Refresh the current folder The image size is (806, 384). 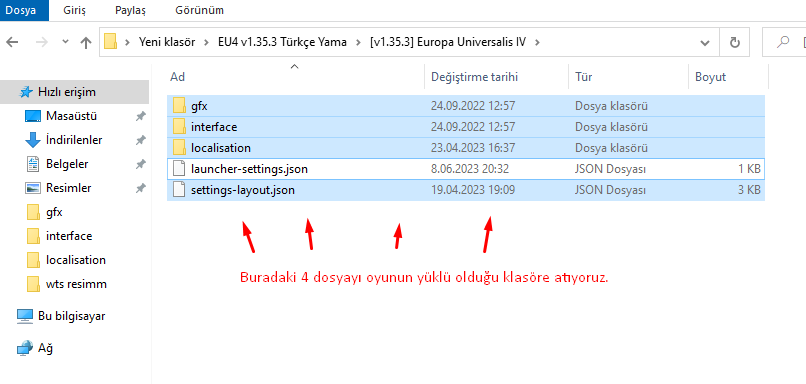point(735,42)
